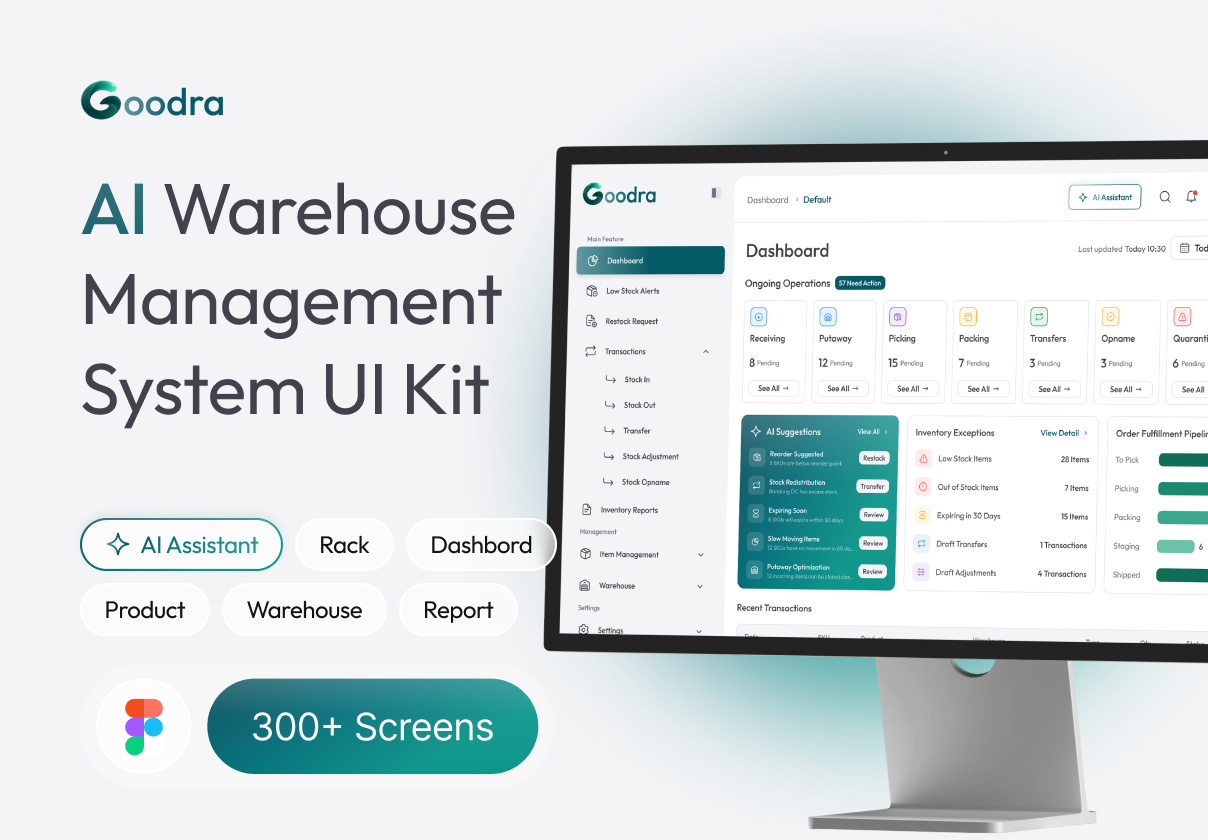
Task: Expand the Settings submenu chevron
Action: click(x=698, y=631)
